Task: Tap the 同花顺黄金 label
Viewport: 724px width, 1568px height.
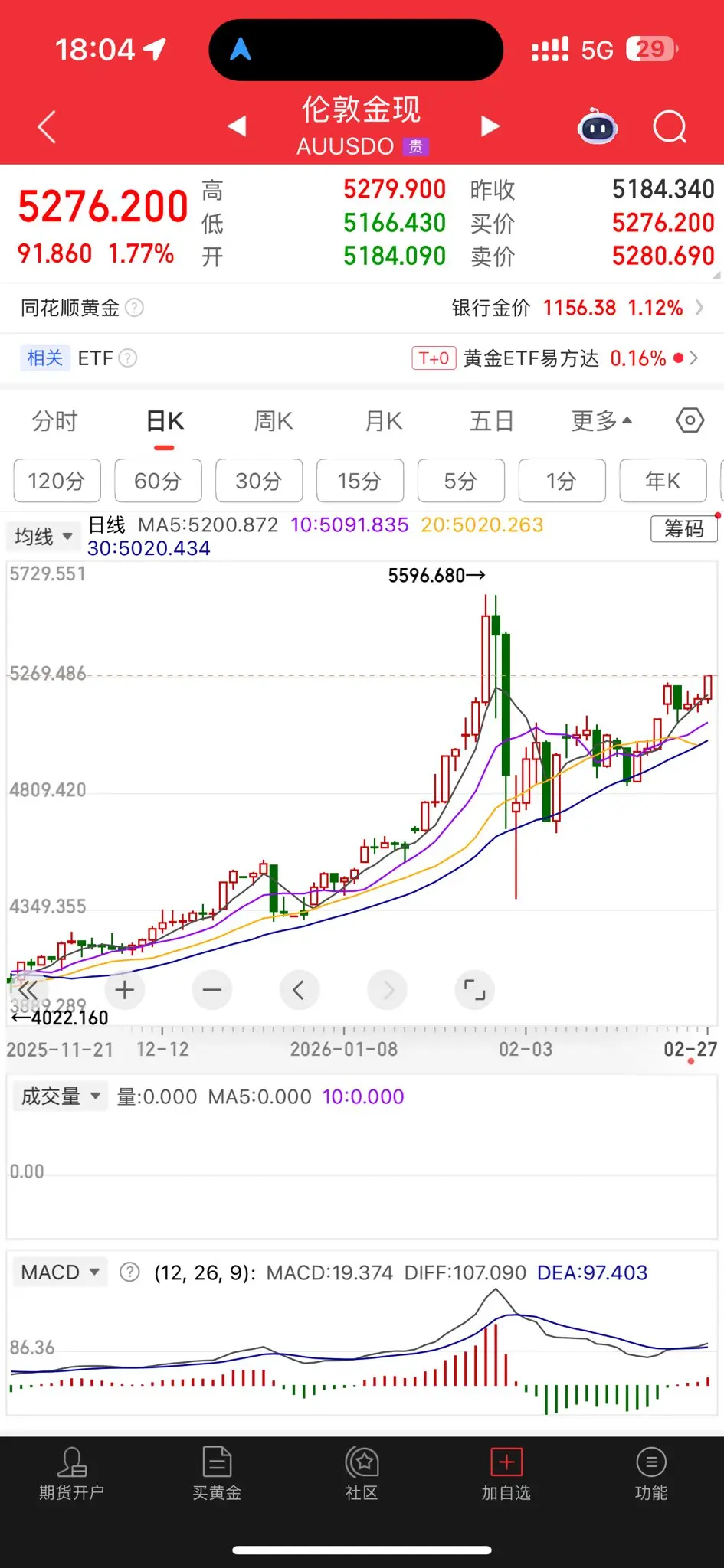Action: pos(70,308)
